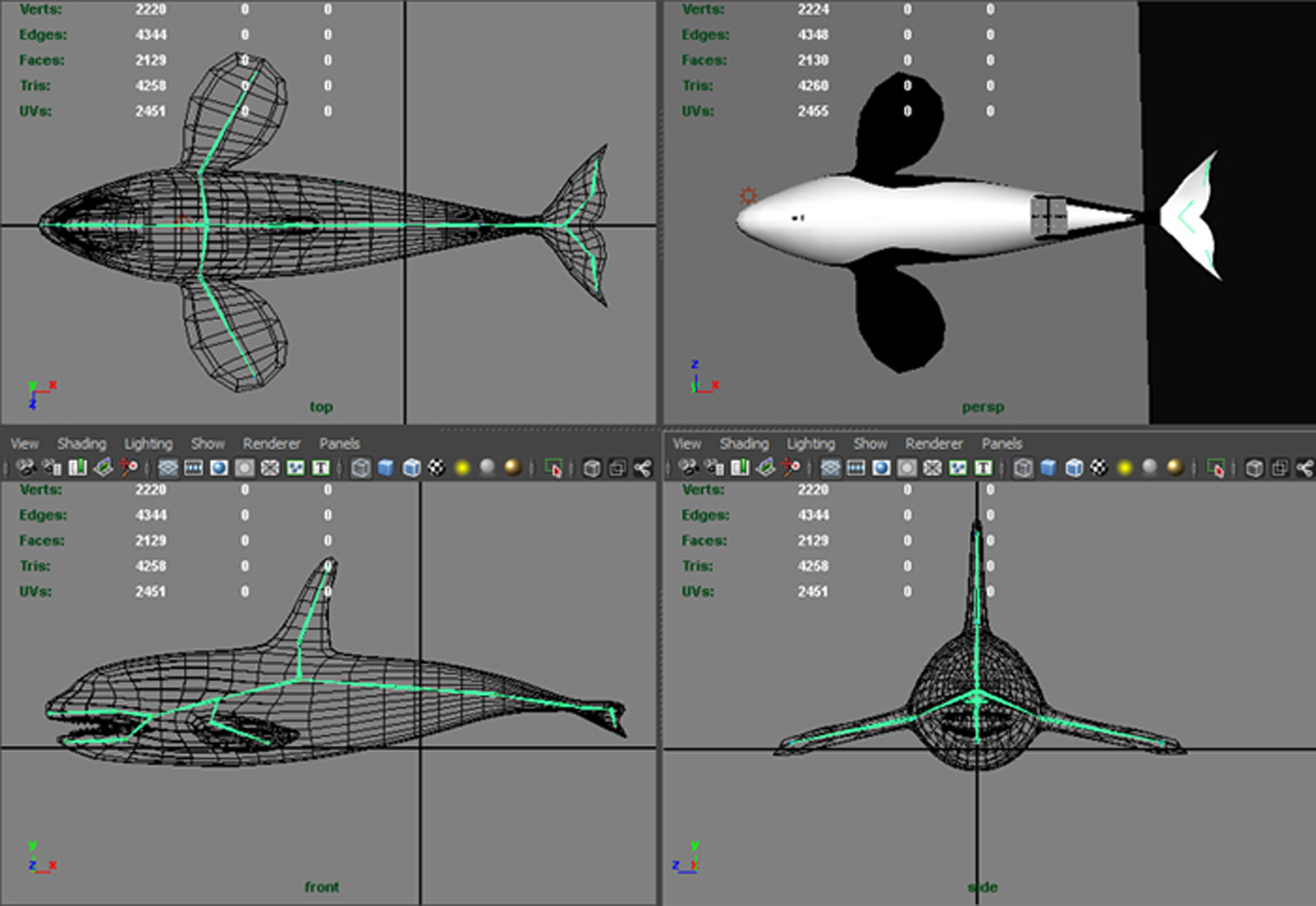
Task: Click Shadows sphere icon in front panel toolbar
Action: pyautogui.click(x=488, y=468)
